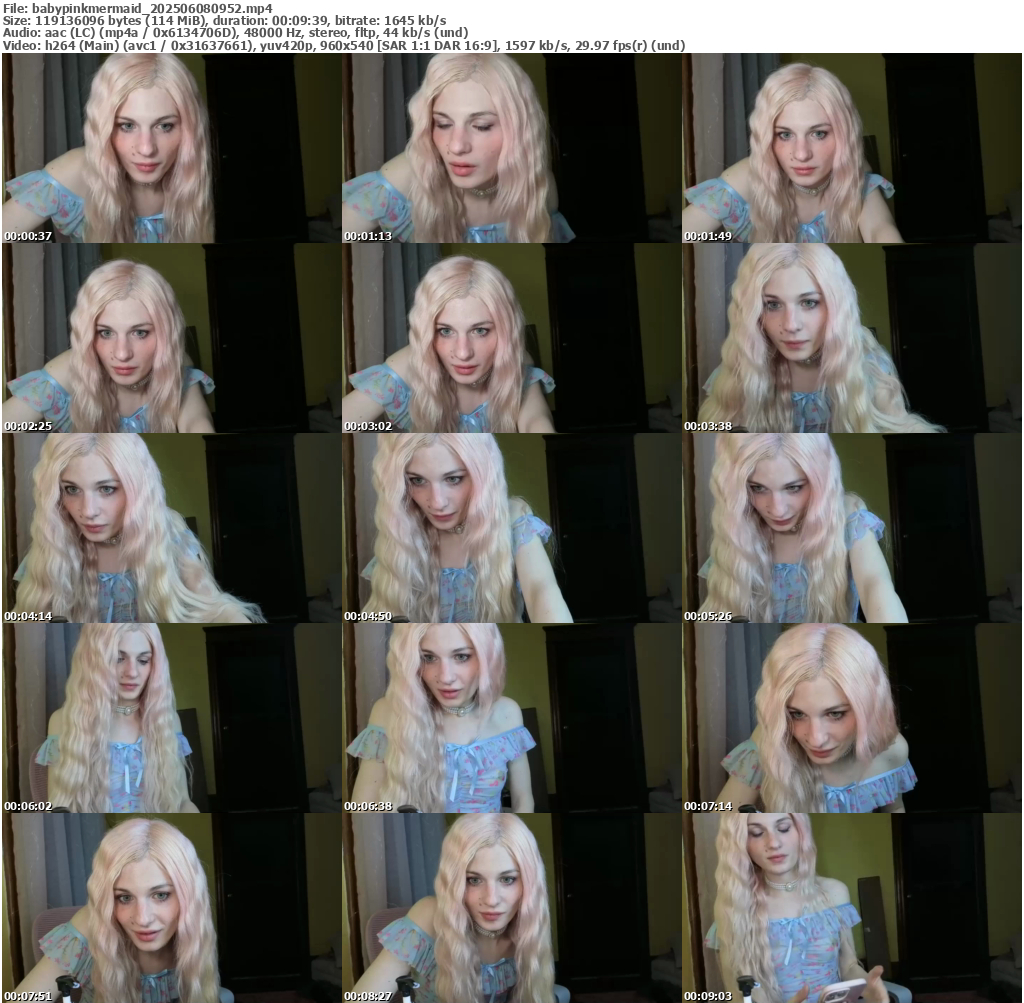Image resolution: width=1024 pixels, height=1003 pixels.
Task: Select the 00:03:02 thumbnail
Action: click(x=512, y=338)
